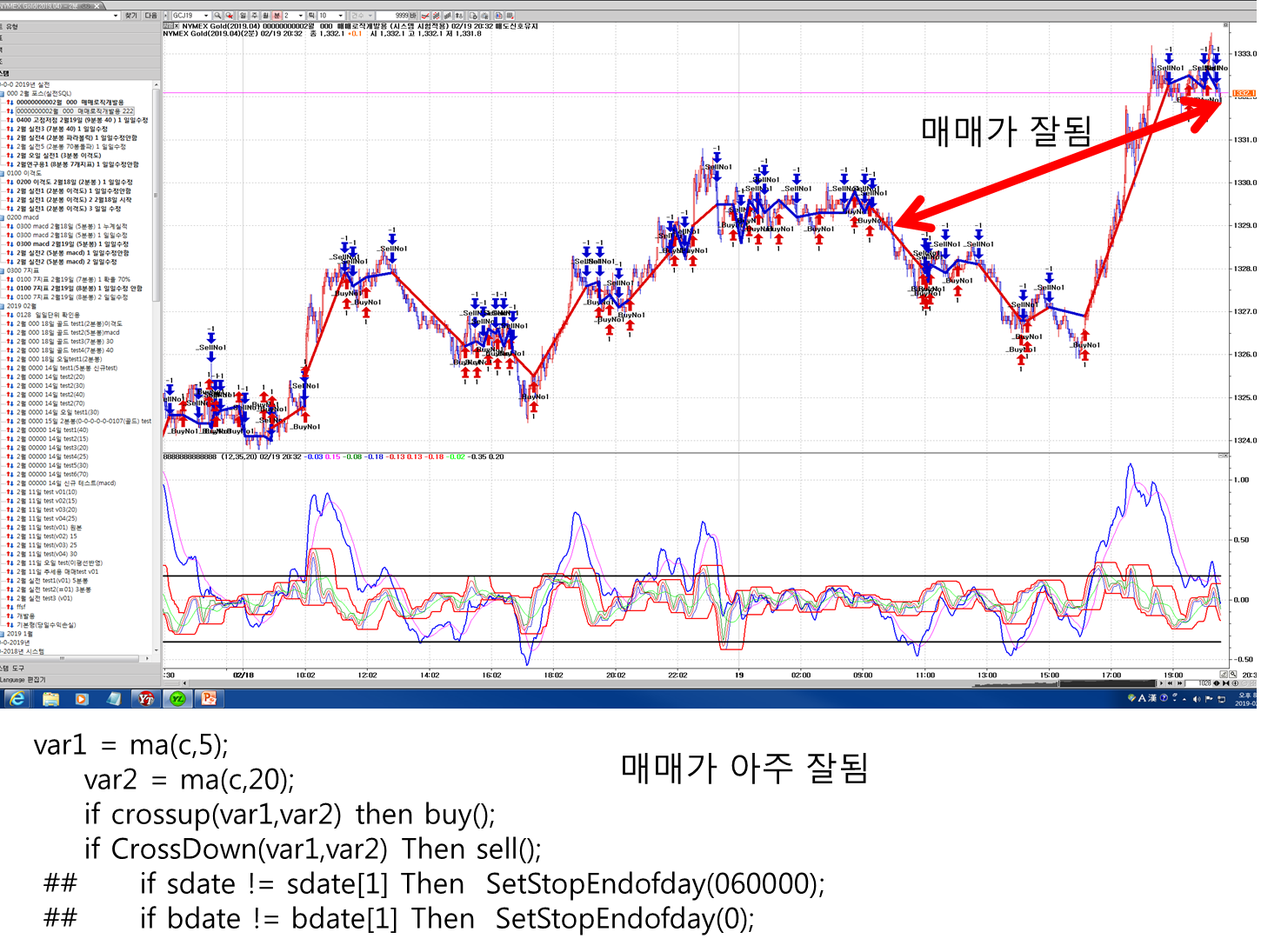
Task: Open the left panel search combo box
Action: [60, 16]
